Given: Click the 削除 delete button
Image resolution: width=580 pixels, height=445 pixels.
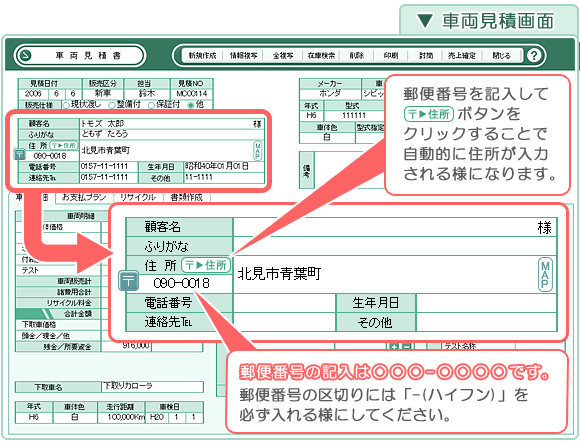Looking at the screenshot, I should coord(357,55).
